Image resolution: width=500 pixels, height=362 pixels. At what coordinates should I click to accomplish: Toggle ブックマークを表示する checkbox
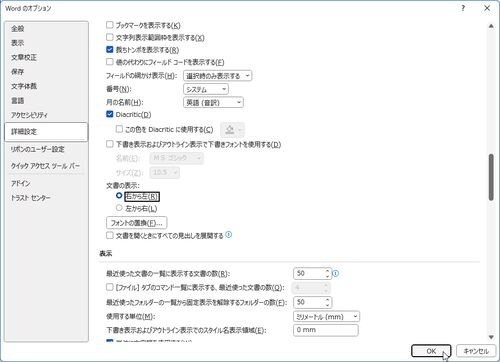110,25
